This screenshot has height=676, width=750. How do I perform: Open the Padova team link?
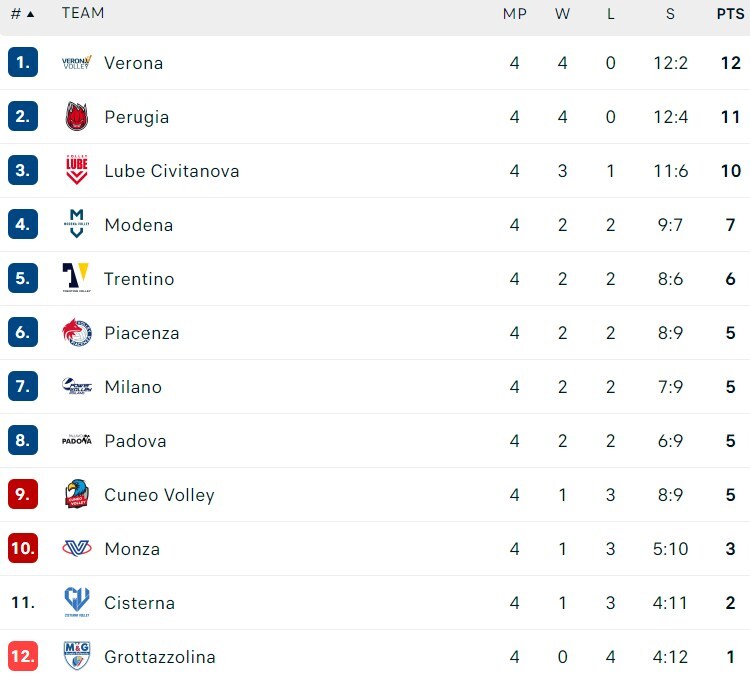135,441
